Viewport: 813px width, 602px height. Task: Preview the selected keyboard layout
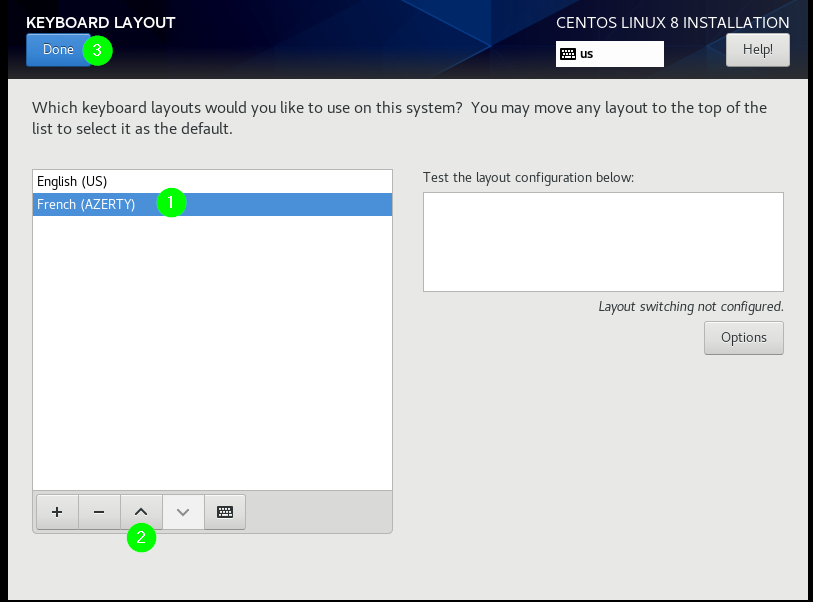pyautogui.click(x=225, y=512)
